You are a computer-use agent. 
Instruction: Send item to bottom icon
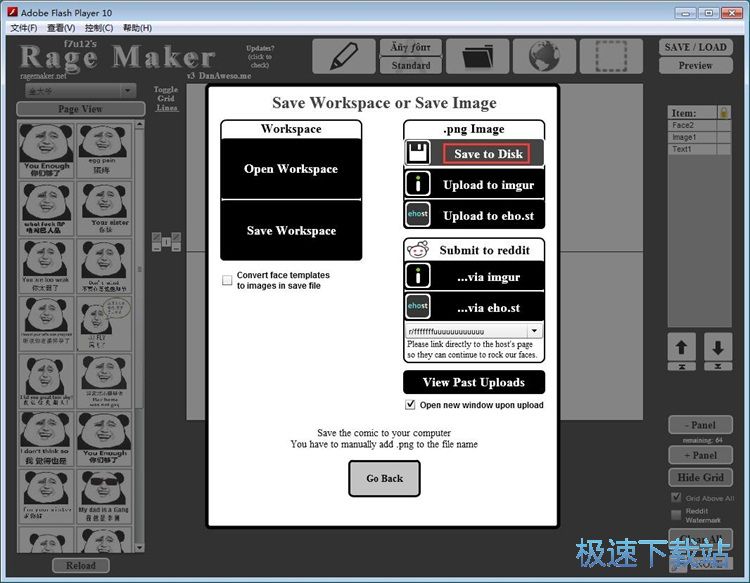[717, 366]
